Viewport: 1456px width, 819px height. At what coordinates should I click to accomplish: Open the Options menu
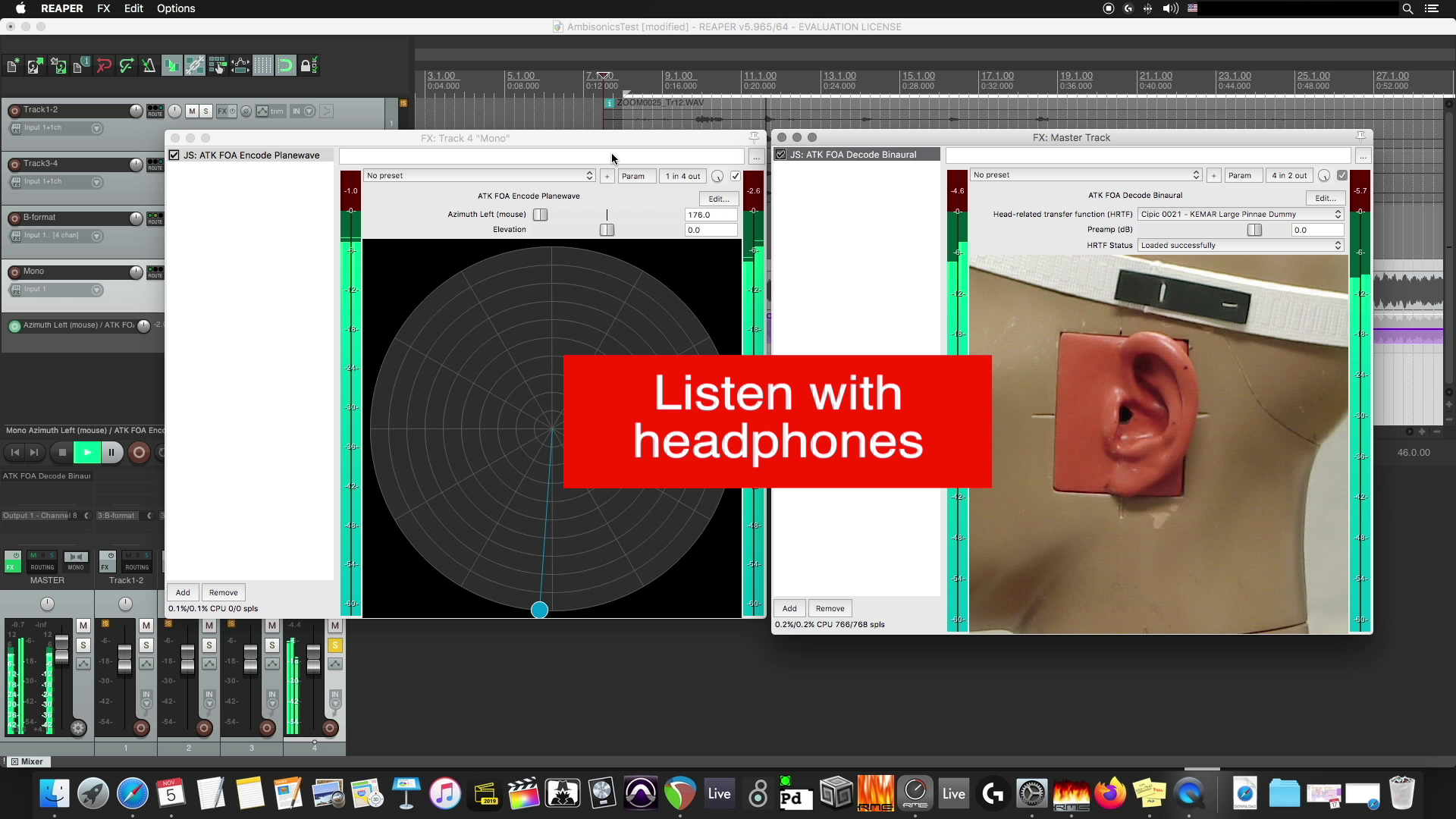[x=176, y=8]
